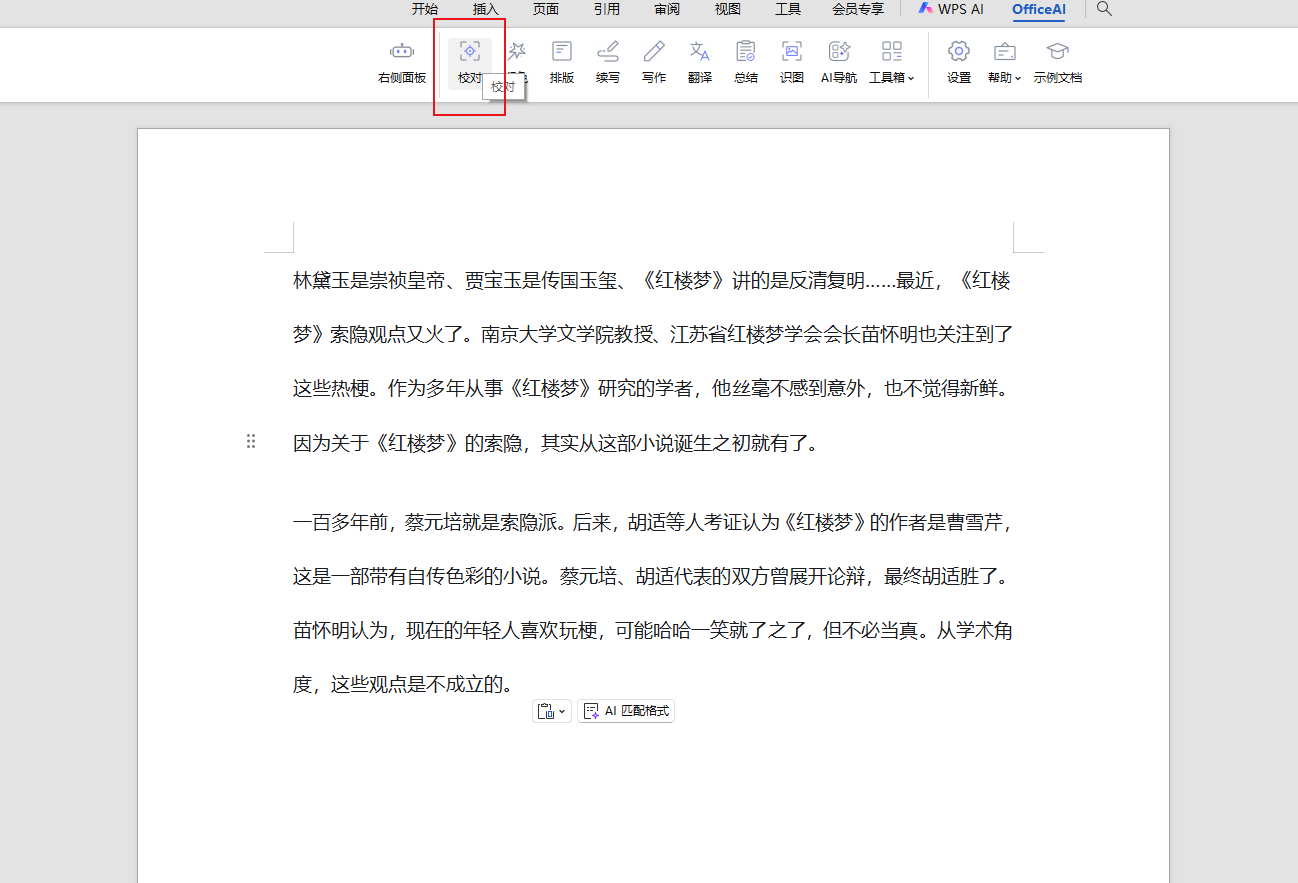Viewport: 1298px width, 883px height.
Task: Click the 校对 proofreading tool
Action: (469, 62)
